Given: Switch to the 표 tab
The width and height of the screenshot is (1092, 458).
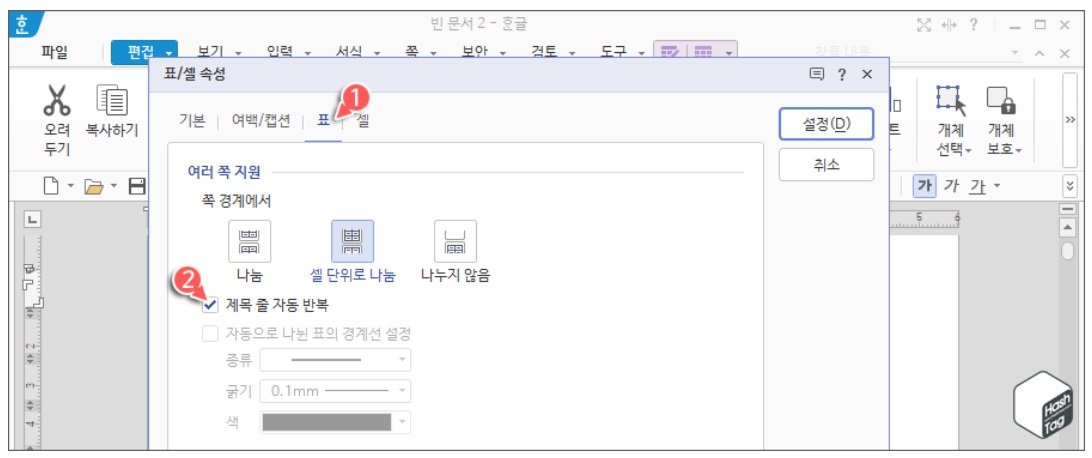Looking at the screenshot, I should 323,121.
